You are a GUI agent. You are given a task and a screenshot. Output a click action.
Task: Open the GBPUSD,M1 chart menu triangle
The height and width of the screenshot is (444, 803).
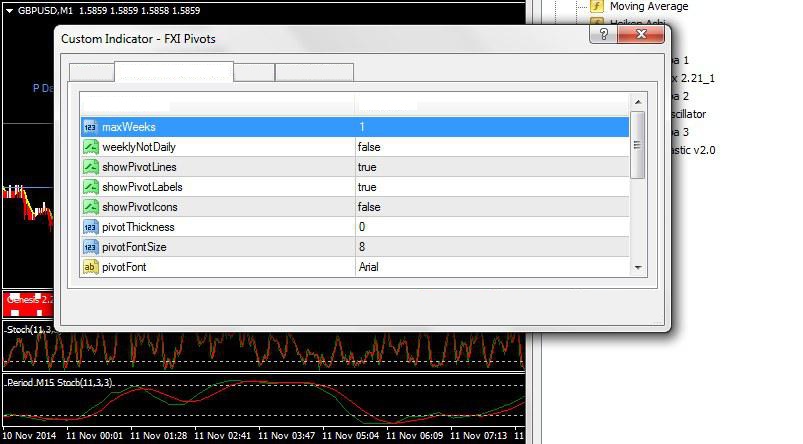click(x=9, y=10)
